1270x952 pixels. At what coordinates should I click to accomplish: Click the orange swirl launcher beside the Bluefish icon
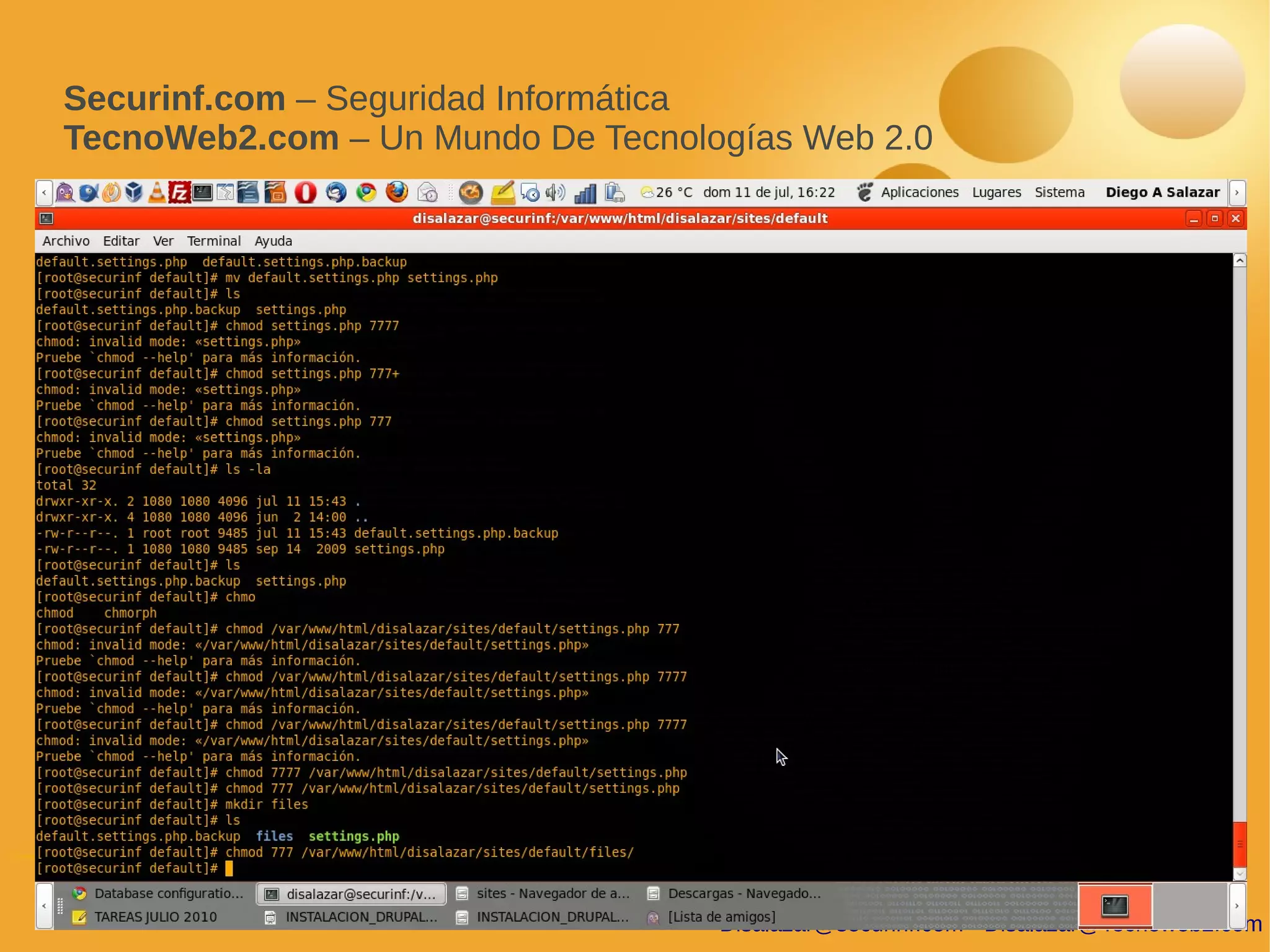click(111, 192)
